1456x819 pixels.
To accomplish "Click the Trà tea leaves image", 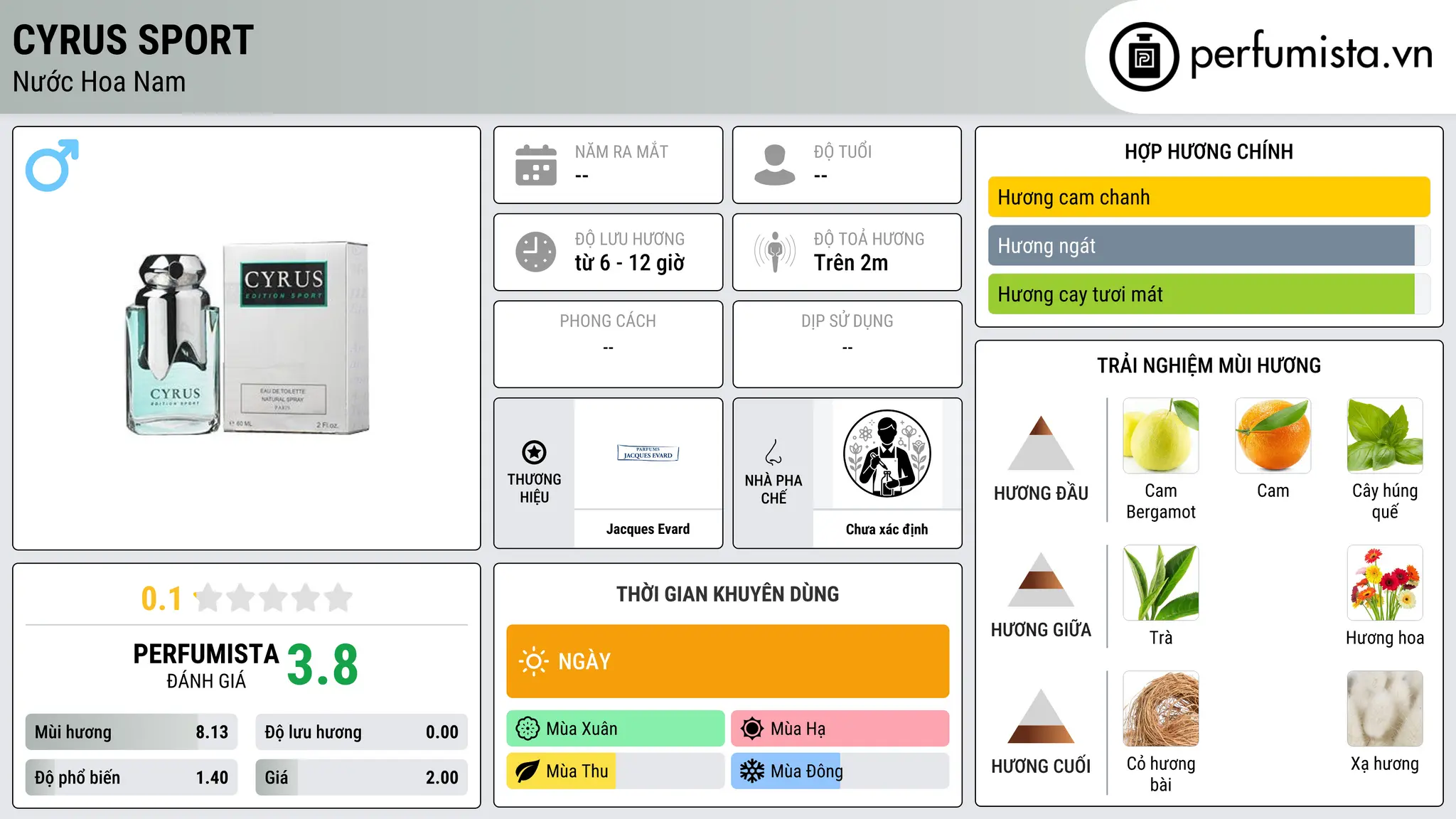I will click(x=1161, y=583).
